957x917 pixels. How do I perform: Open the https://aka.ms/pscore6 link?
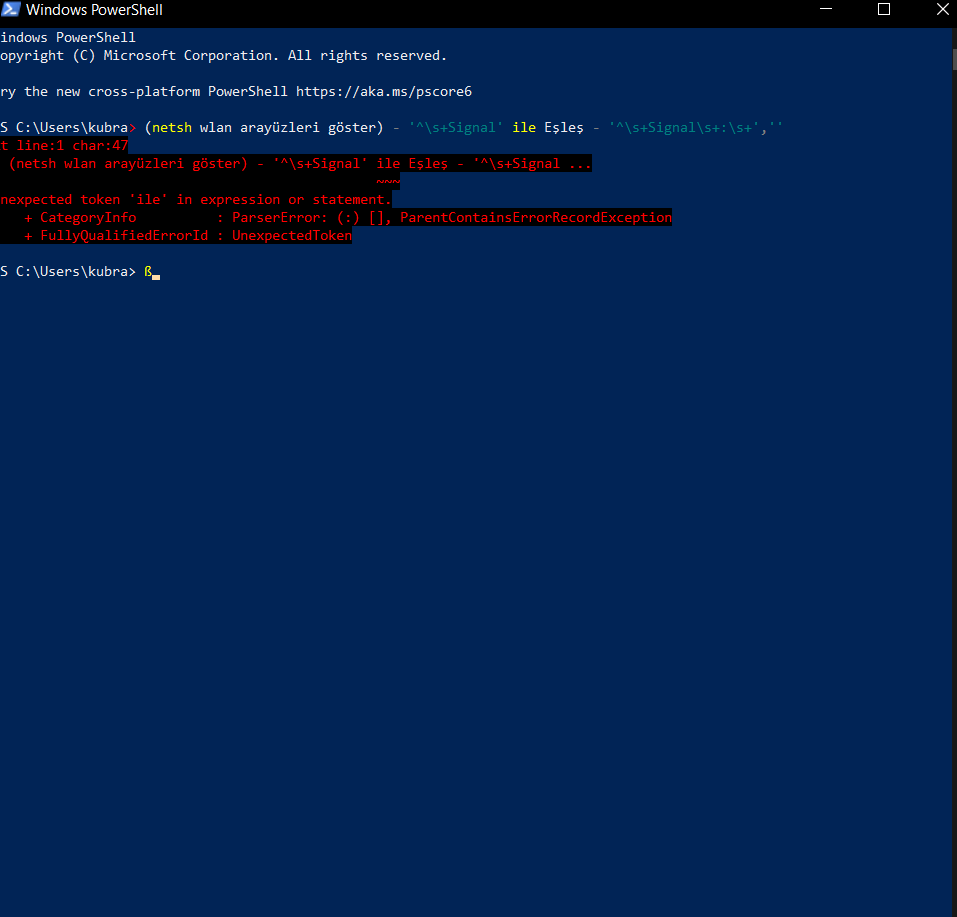click(x=383, y=91)
